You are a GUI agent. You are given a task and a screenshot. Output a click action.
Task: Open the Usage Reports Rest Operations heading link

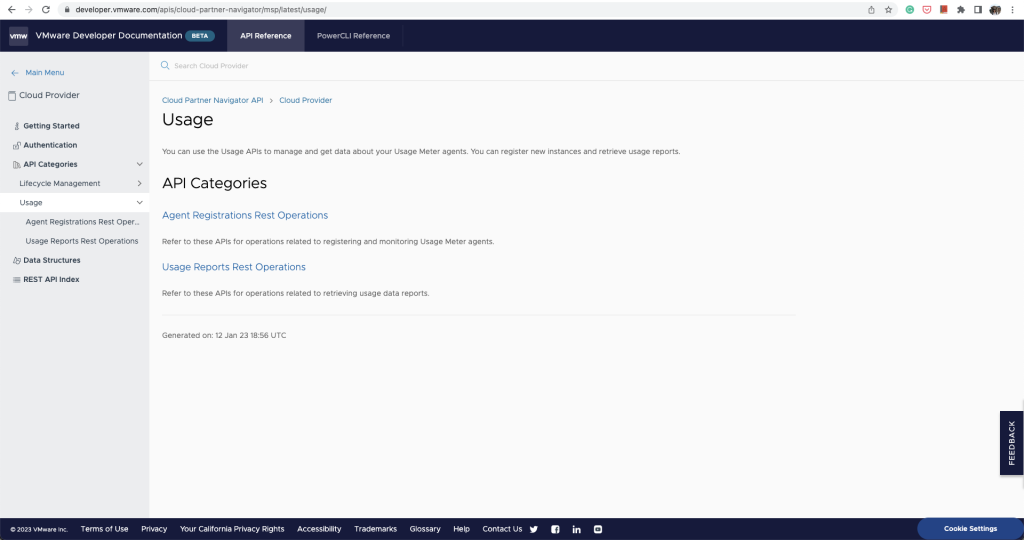(x=234, y=267)
